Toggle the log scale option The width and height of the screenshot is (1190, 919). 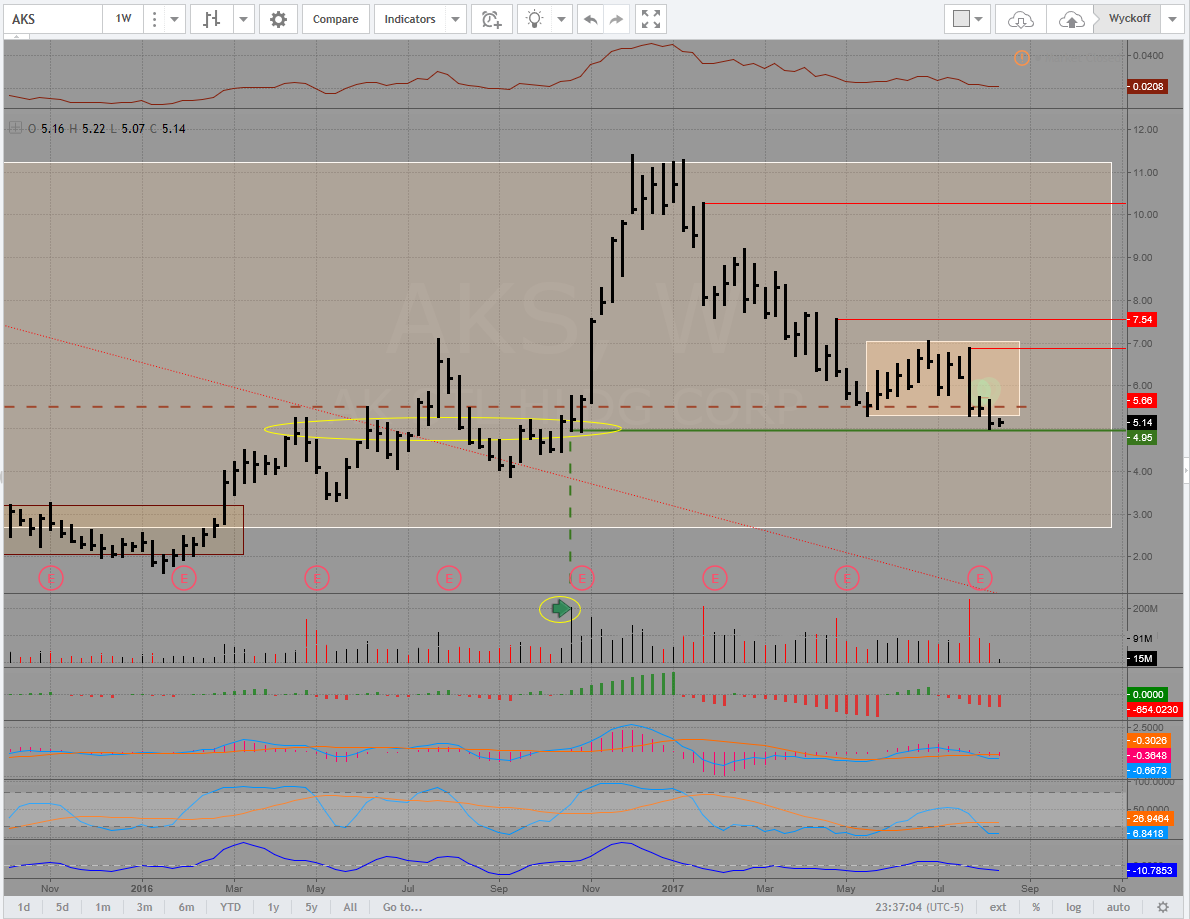point(1073,907)
